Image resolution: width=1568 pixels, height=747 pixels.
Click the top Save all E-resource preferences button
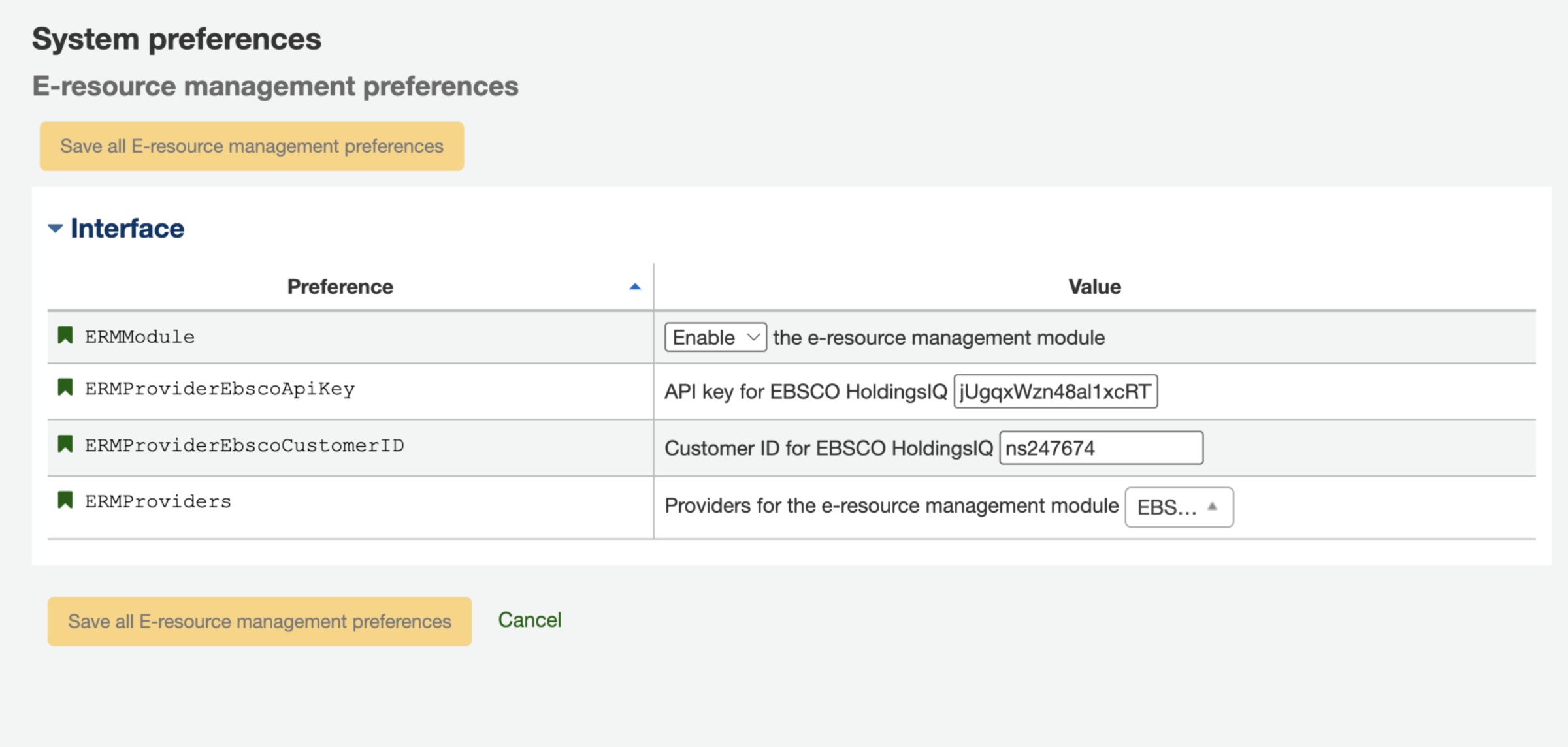252,146
